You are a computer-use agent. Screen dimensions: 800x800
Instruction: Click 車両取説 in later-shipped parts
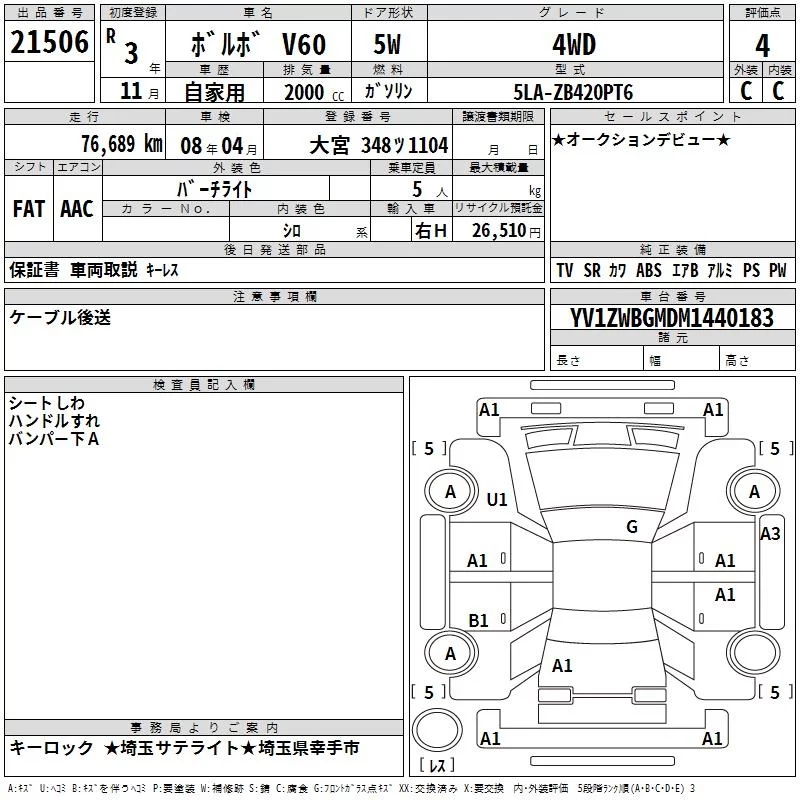pos(104,270)
